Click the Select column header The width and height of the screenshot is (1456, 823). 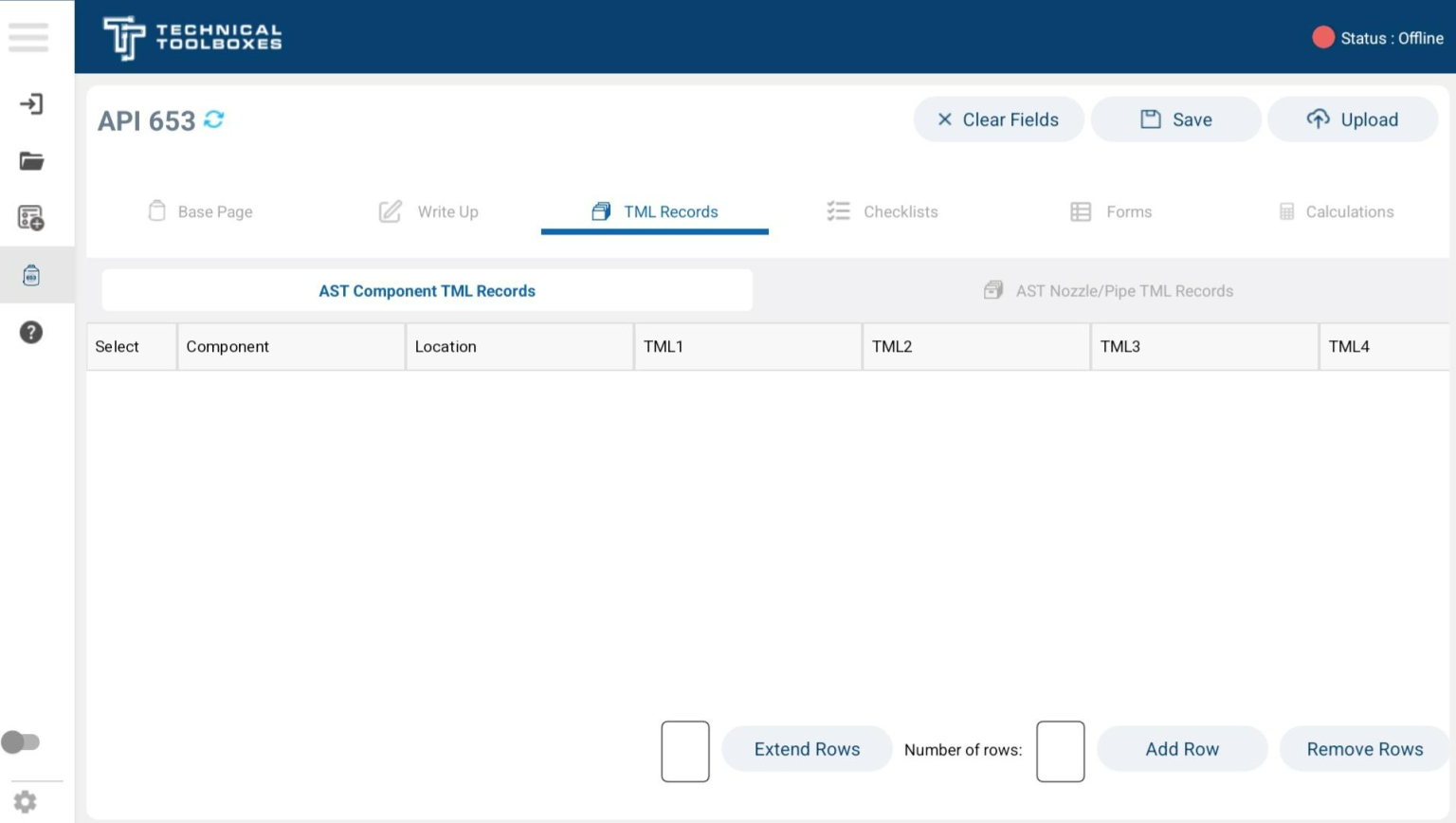coord(117,346)
